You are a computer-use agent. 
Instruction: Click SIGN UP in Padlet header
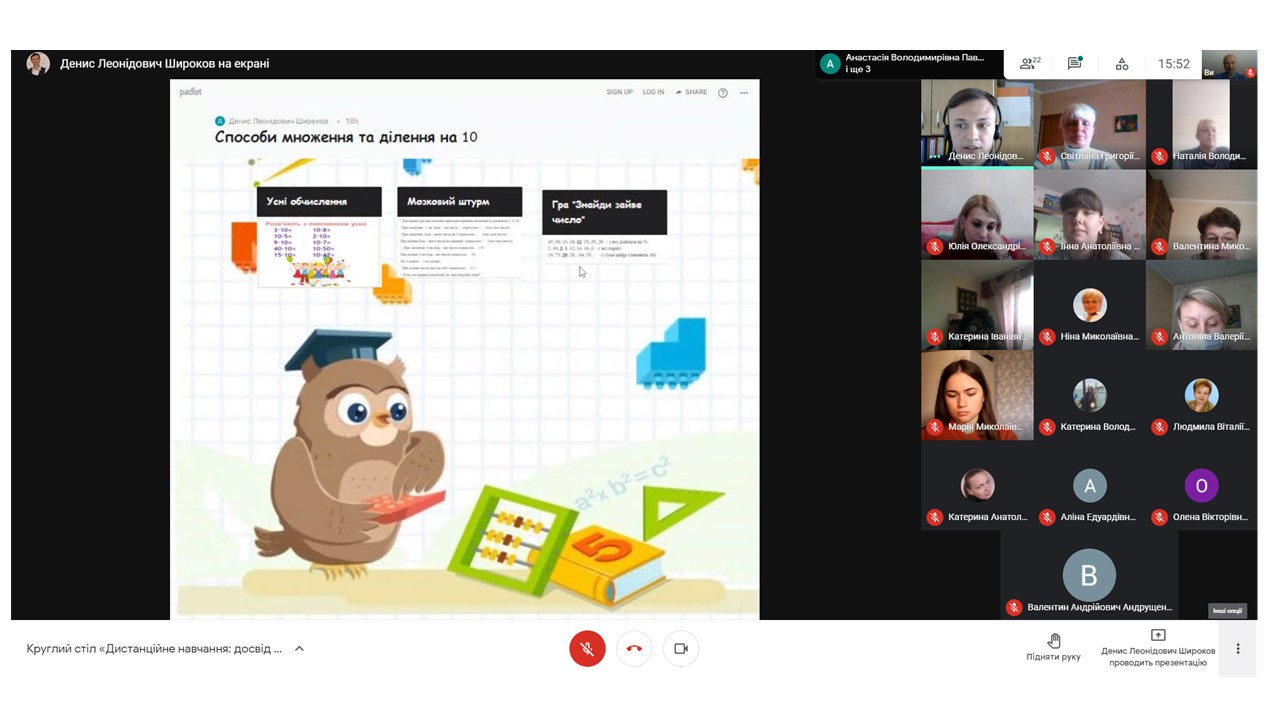click(619, 92)
